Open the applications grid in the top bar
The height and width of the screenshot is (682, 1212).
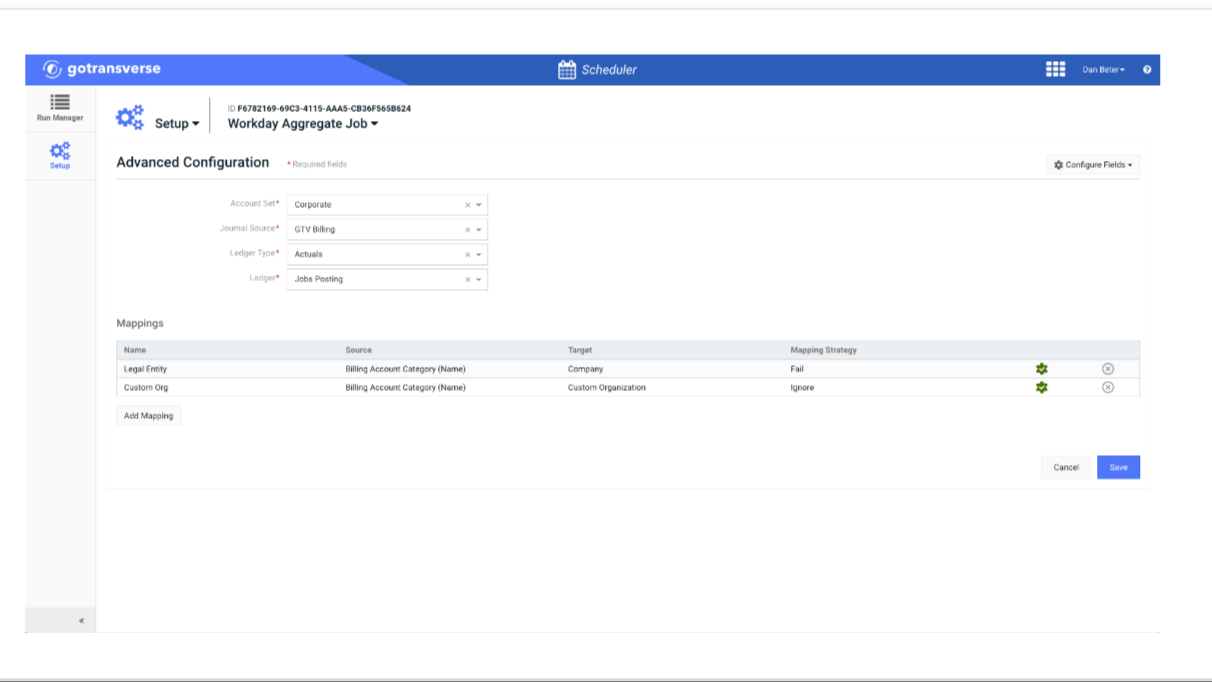(x=1055, y=69)
